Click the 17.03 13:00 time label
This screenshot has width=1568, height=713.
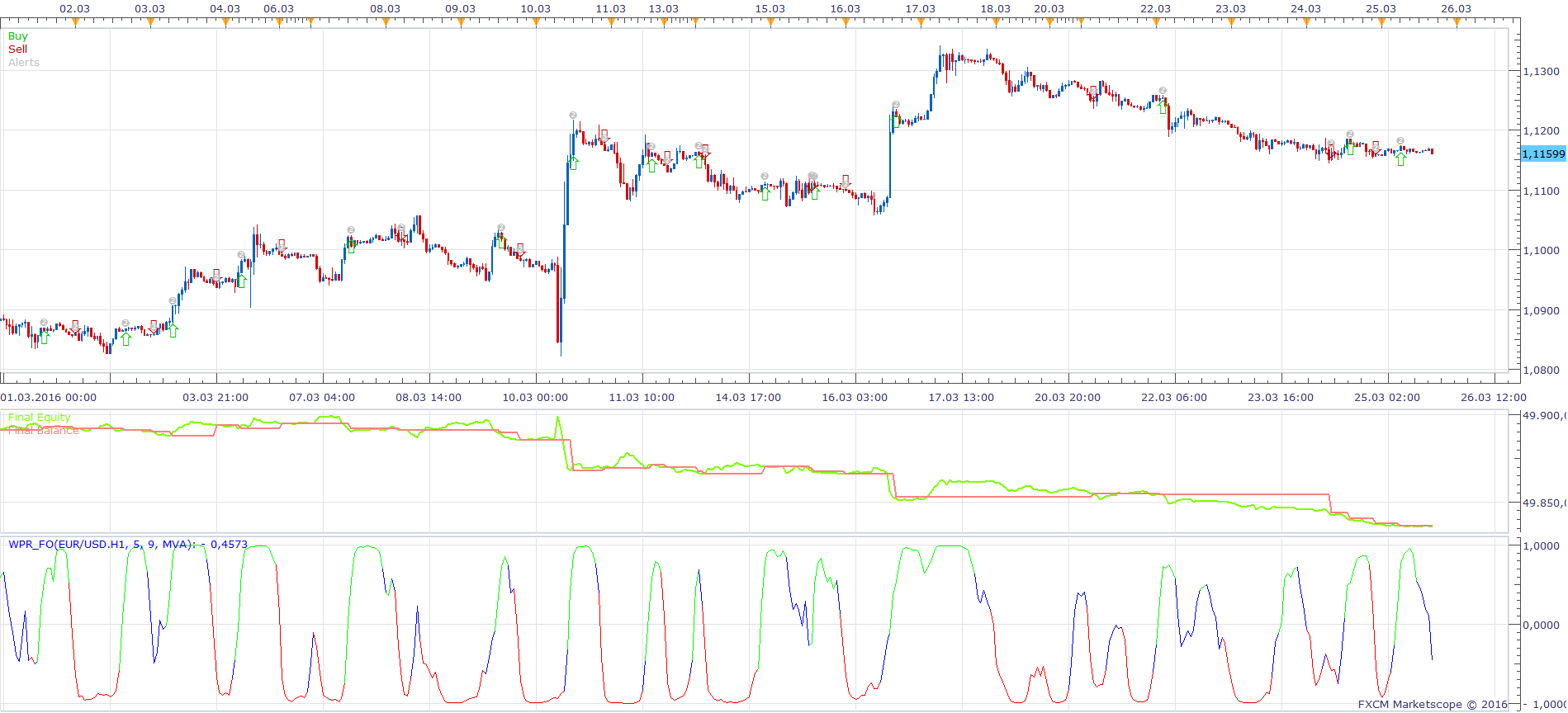[961, 398]
